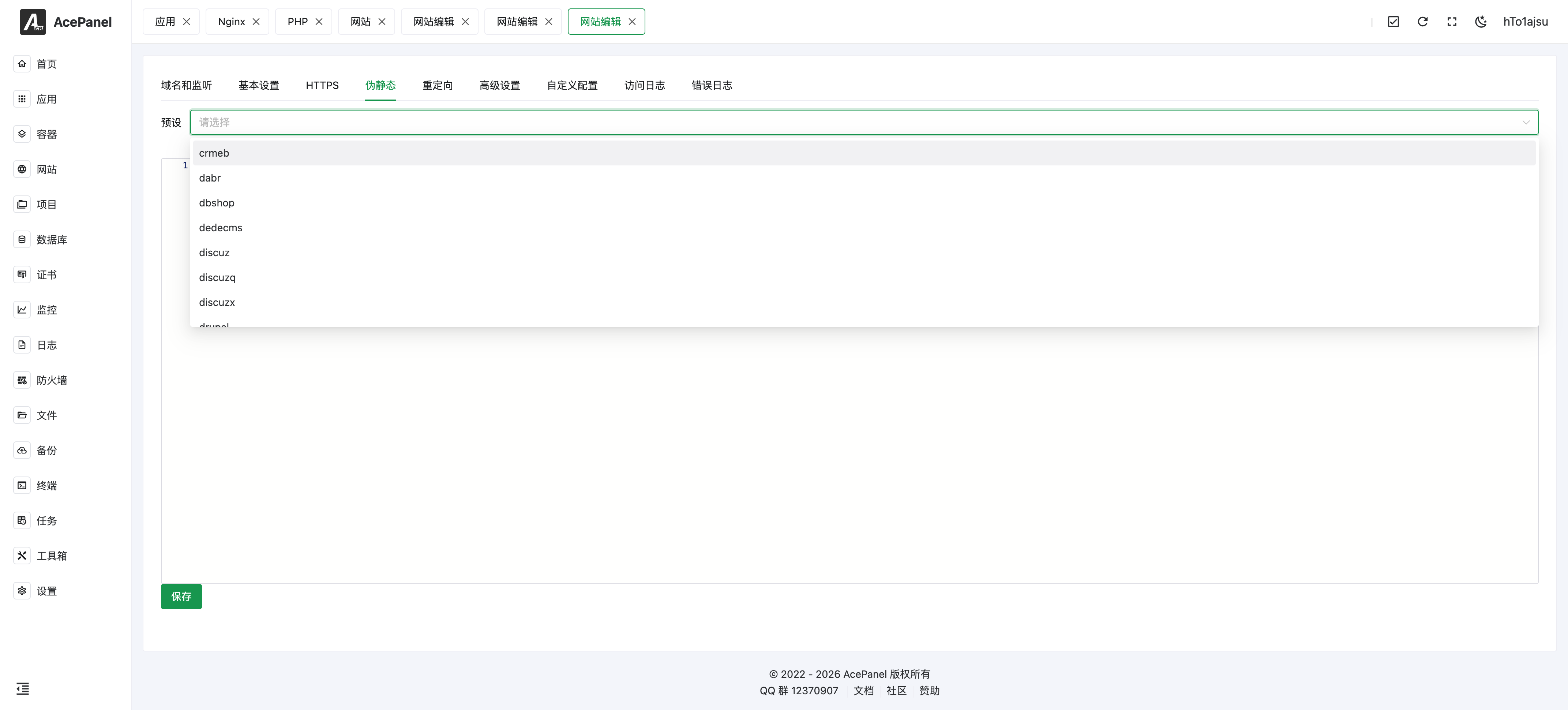Open the Nginx page tab
This screenshot has width=1568, height=710.
[231, 22]
